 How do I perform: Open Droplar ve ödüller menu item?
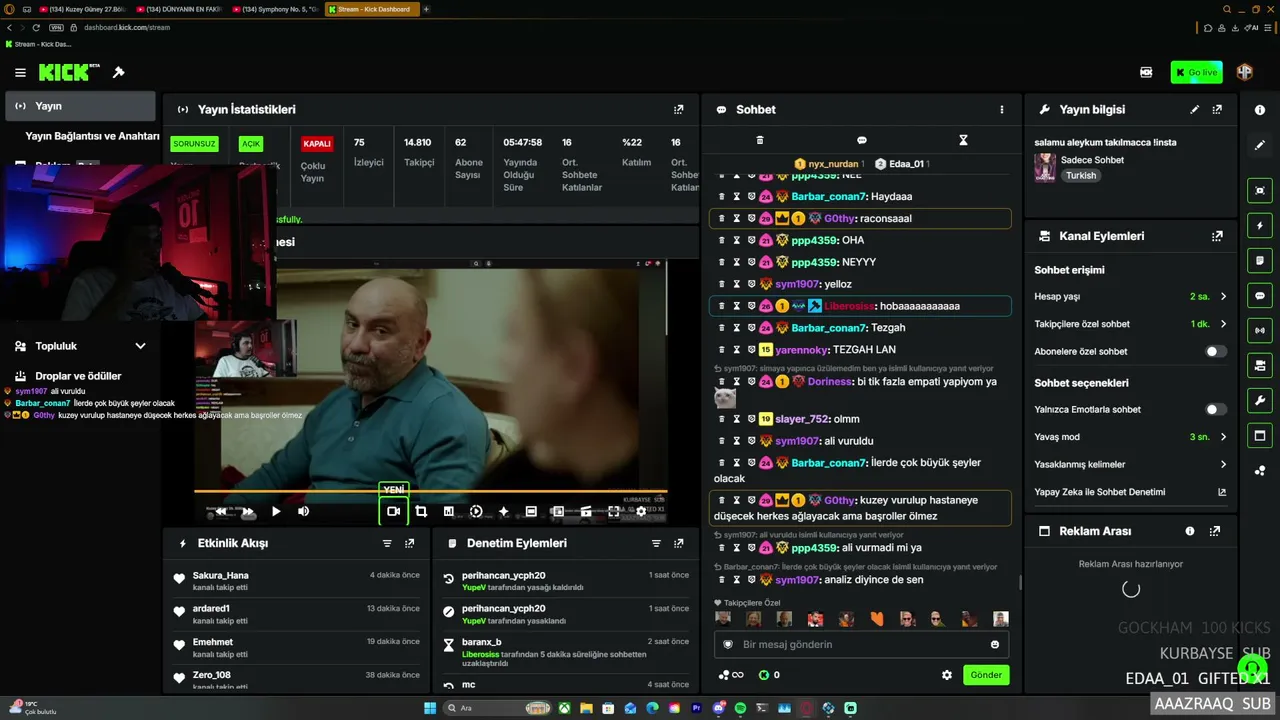pos(78,376)
